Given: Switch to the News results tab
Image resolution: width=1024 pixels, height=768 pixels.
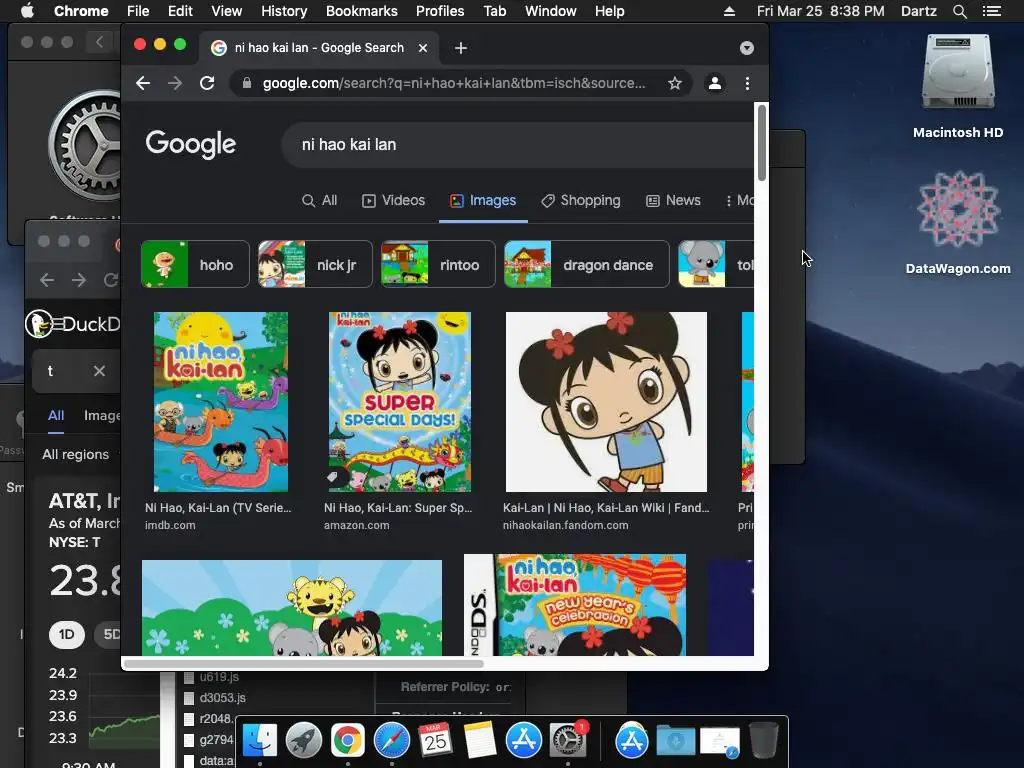Looking at the screenshot, I should coord(673,200).
